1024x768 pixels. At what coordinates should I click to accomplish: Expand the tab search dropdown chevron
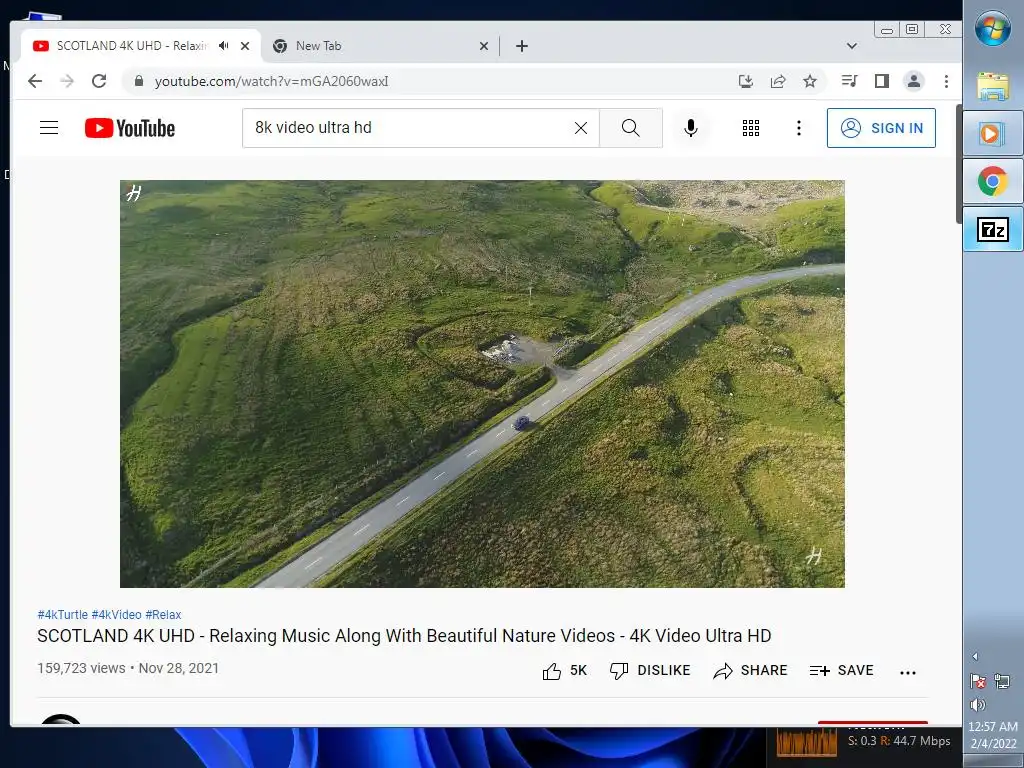852,46
